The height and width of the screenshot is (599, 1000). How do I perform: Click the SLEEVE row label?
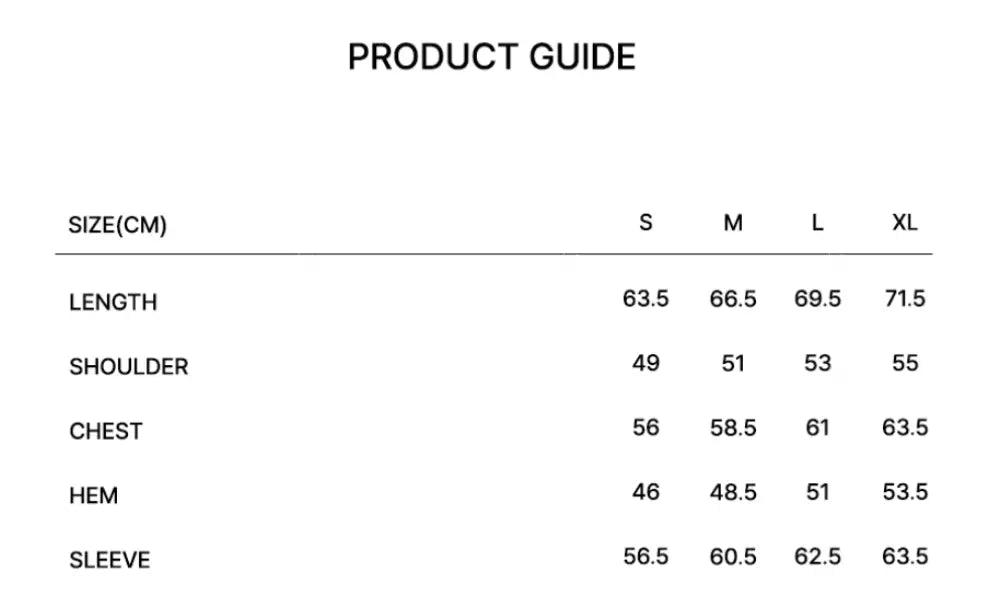tap(109, 560)
